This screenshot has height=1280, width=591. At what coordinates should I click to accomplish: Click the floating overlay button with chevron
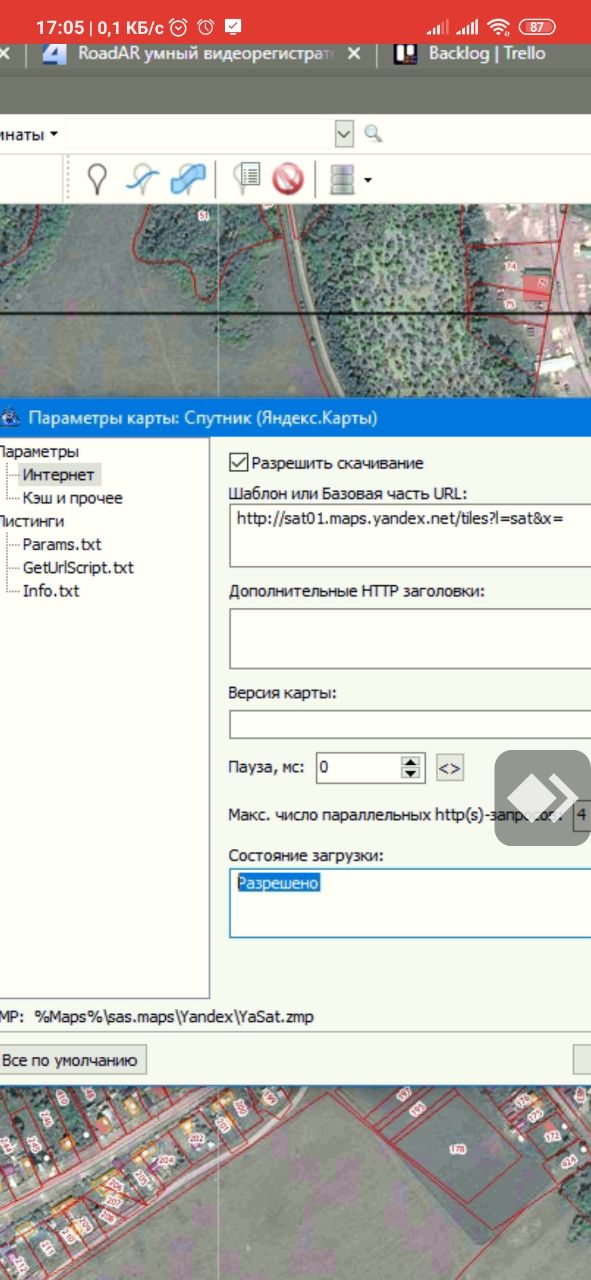pyautogui.click(x=543, y=798)
